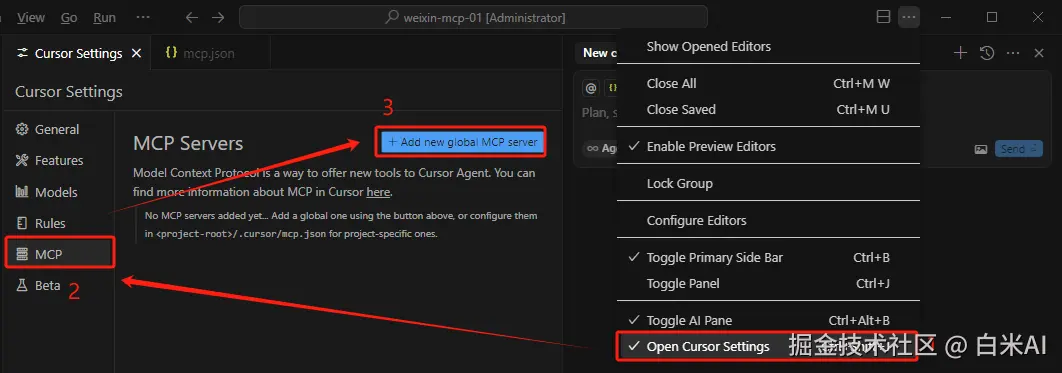Click the MCP Servers heading text
The width and height of the screenshot is (1062, 373).
coord(188,144)
